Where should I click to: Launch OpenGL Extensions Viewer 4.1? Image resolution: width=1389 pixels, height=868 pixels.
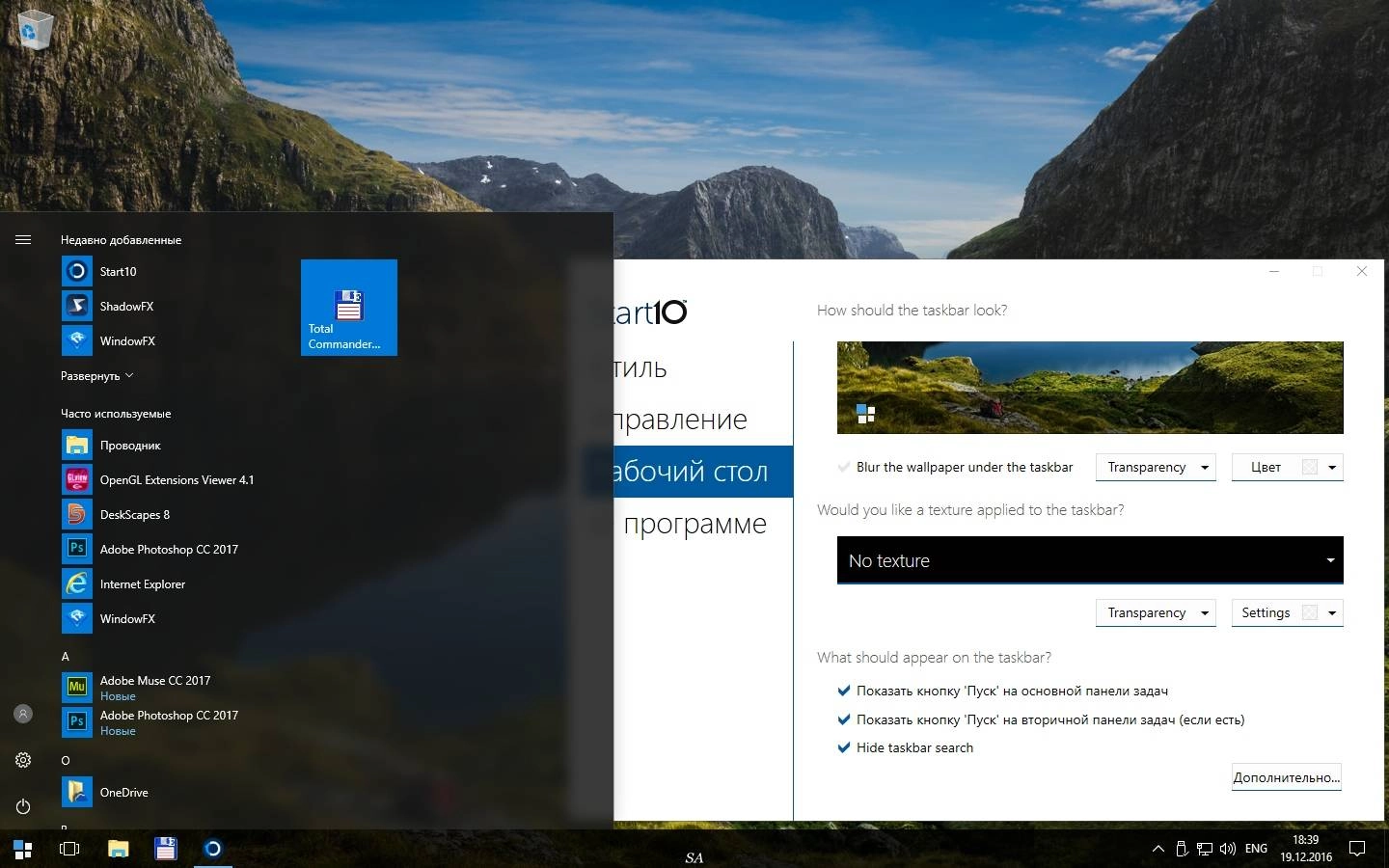pos(158,479)
